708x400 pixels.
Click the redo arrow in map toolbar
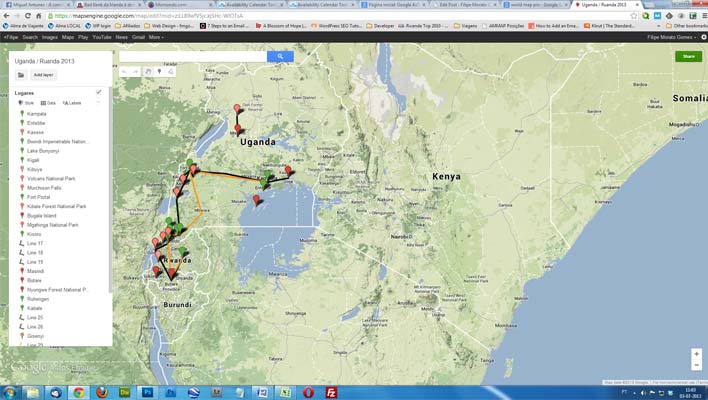(135, 72)
